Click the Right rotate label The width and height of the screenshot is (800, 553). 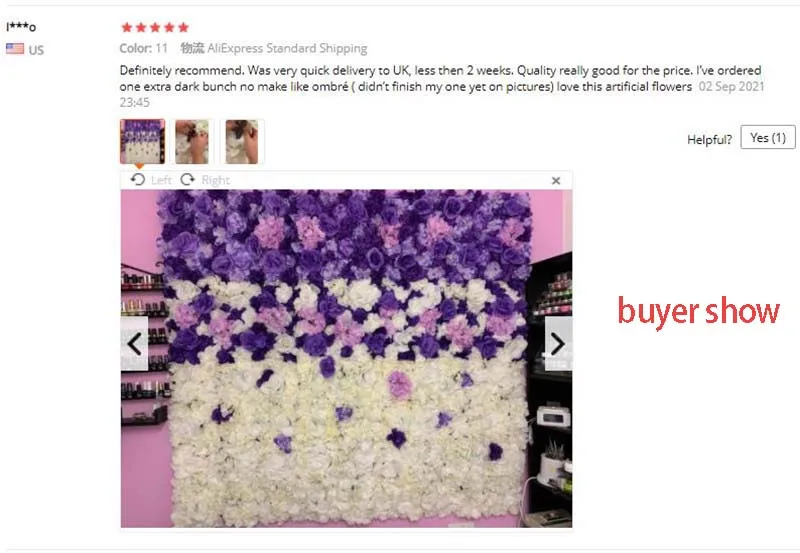[216, 180]
